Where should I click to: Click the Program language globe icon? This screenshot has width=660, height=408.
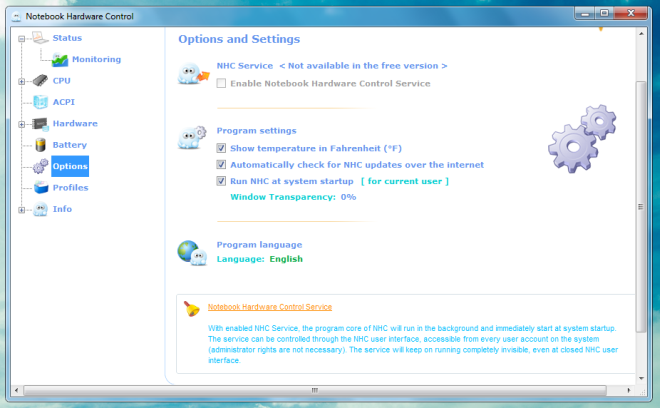click(192, 253)
